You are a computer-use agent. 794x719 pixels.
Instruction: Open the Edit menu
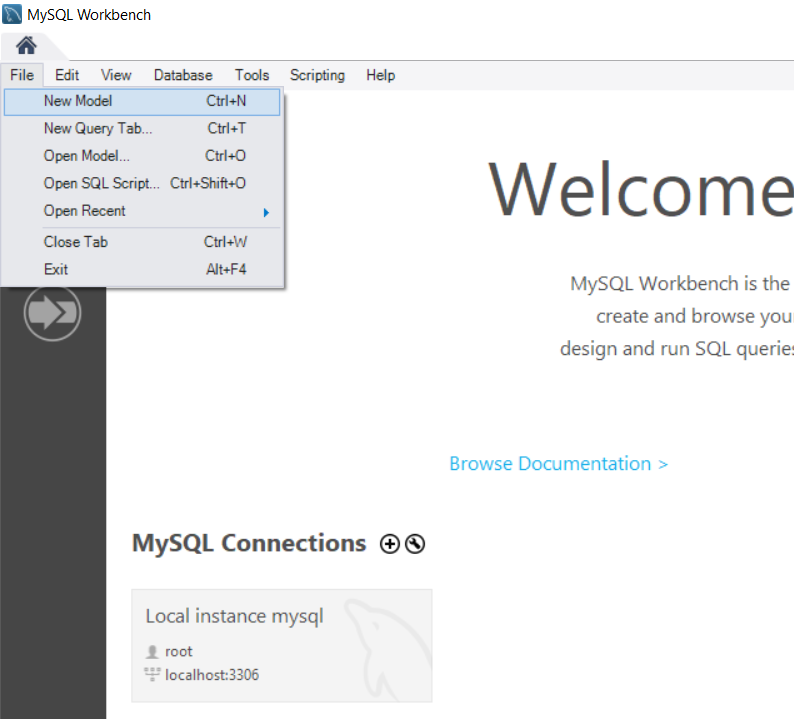(67, 75)
